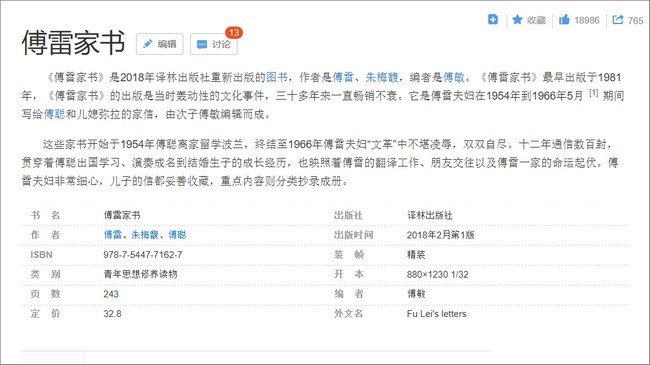Click the page title 傅雷家书
Screen dimensions: 650x365
(x=73, y=42)
